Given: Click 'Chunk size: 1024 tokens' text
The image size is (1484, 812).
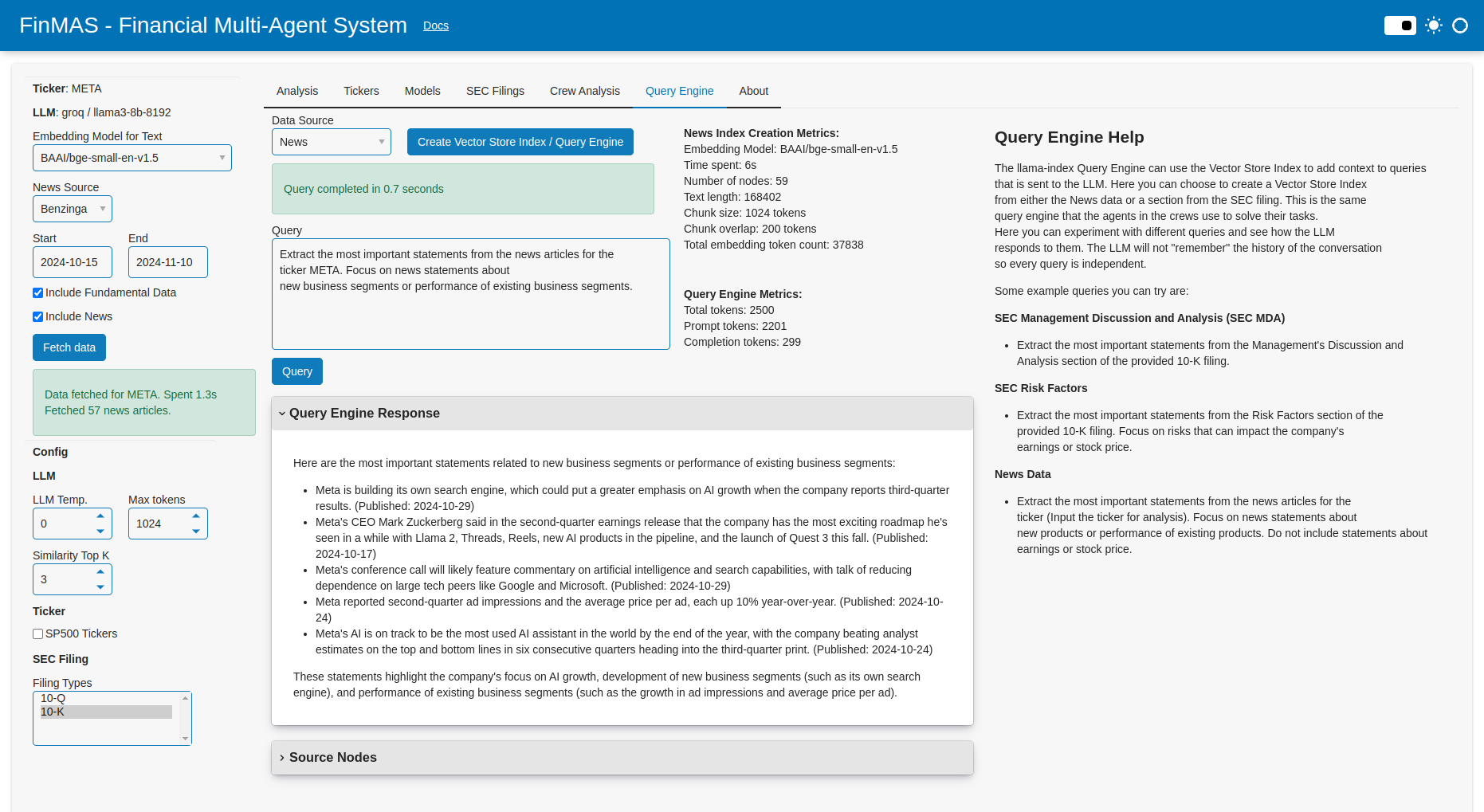Looking at the screenshot, I should [744, 213].
